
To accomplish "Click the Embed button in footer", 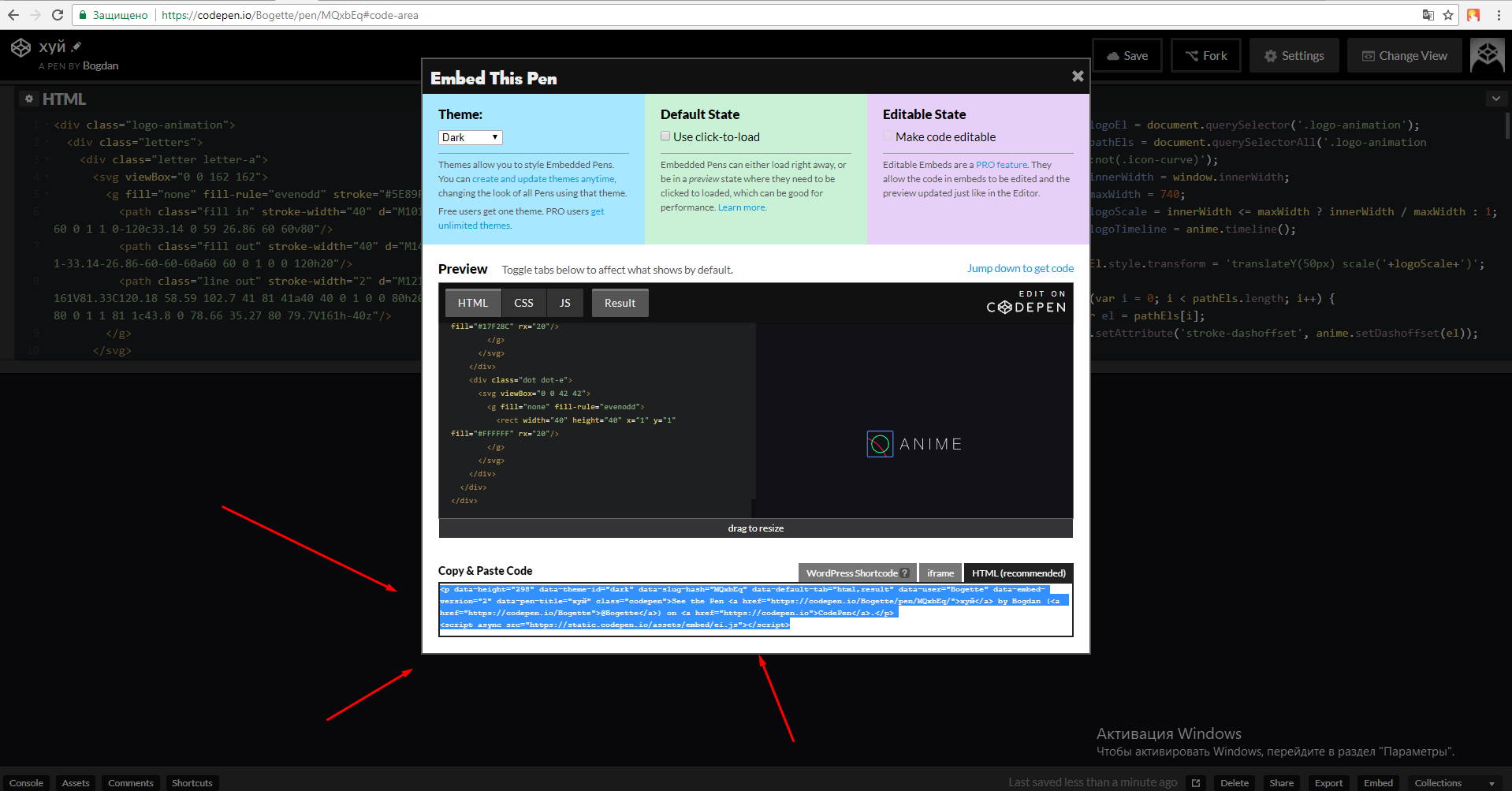I will point(1378,783).
